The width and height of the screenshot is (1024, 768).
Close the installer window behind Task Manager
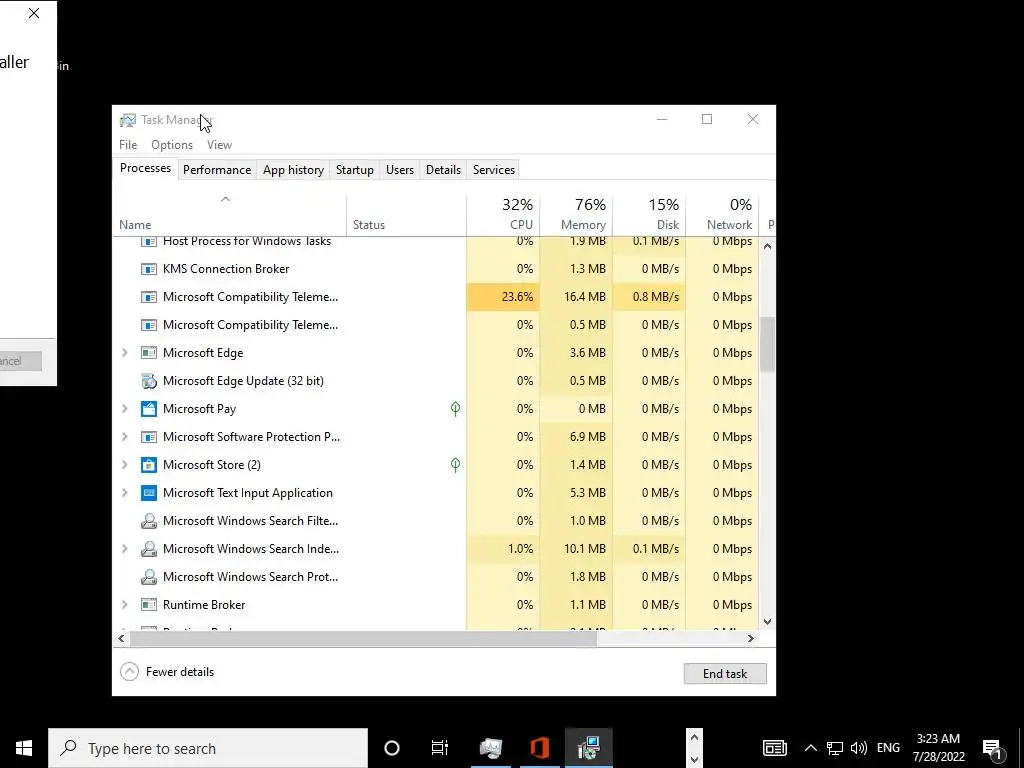tap(34, 13)
